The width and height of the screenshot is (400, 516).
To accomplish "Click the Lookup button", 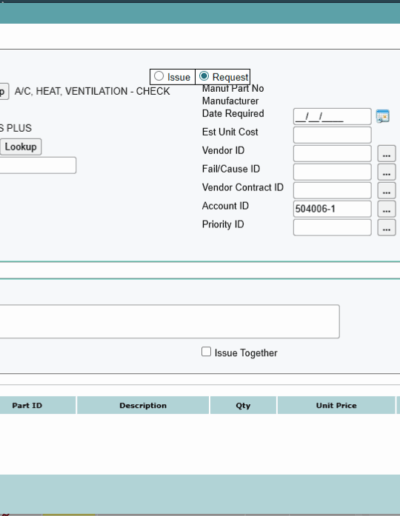I will [21, 147].
